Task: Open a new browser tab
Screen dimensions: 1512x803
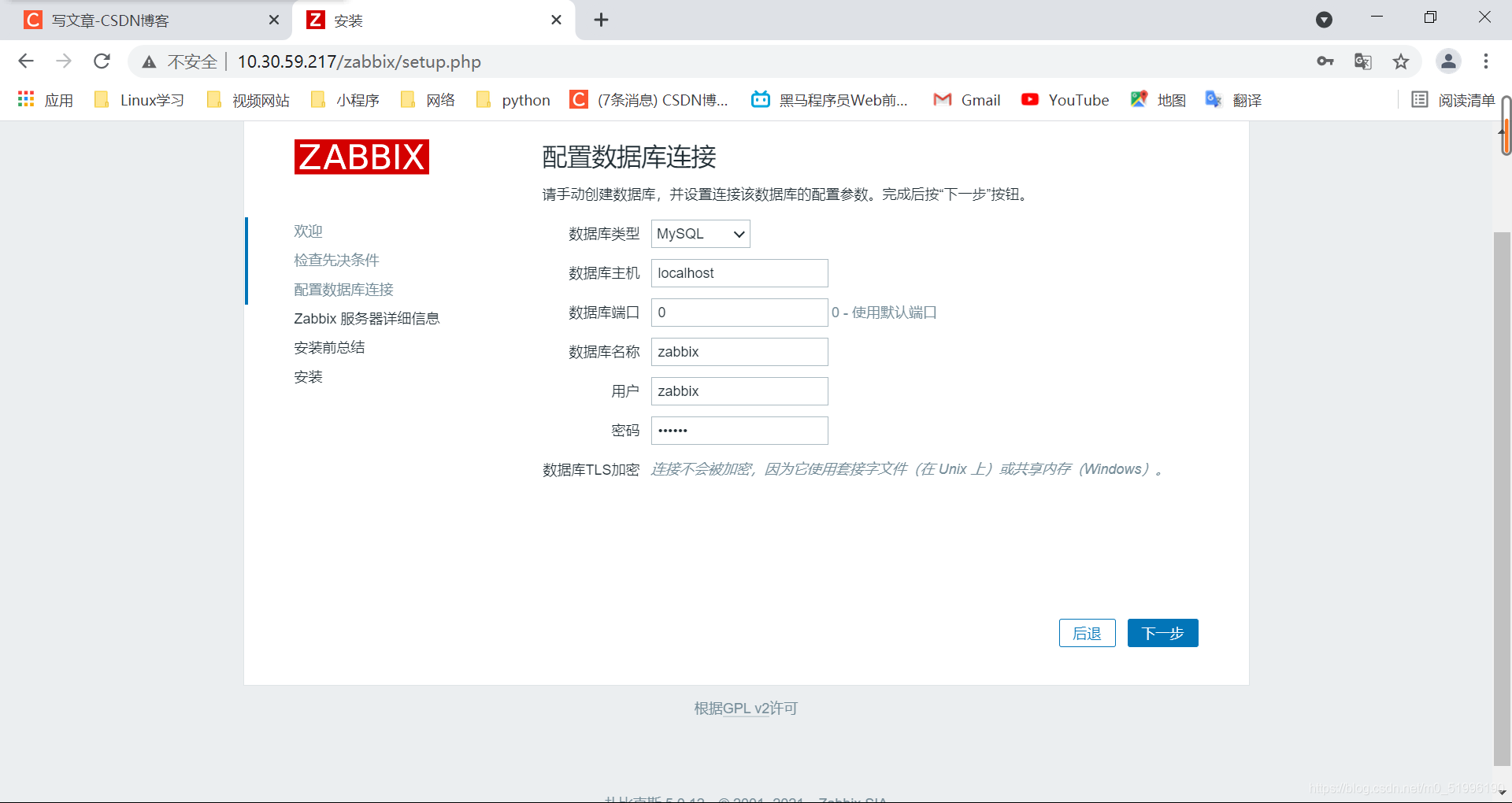Action: coord(601,20)
